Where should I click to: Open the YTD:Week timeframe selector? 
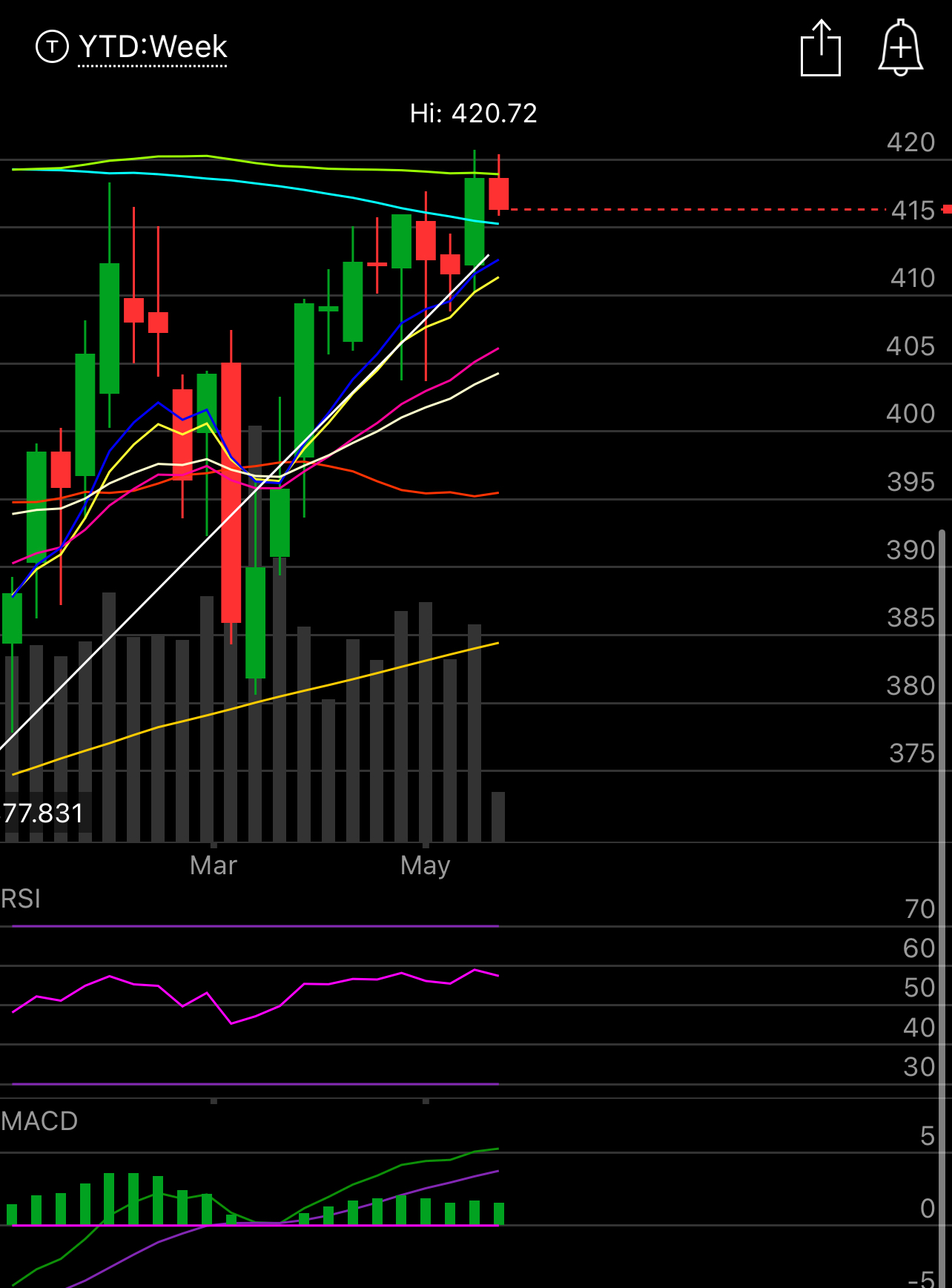coord(153,47)
